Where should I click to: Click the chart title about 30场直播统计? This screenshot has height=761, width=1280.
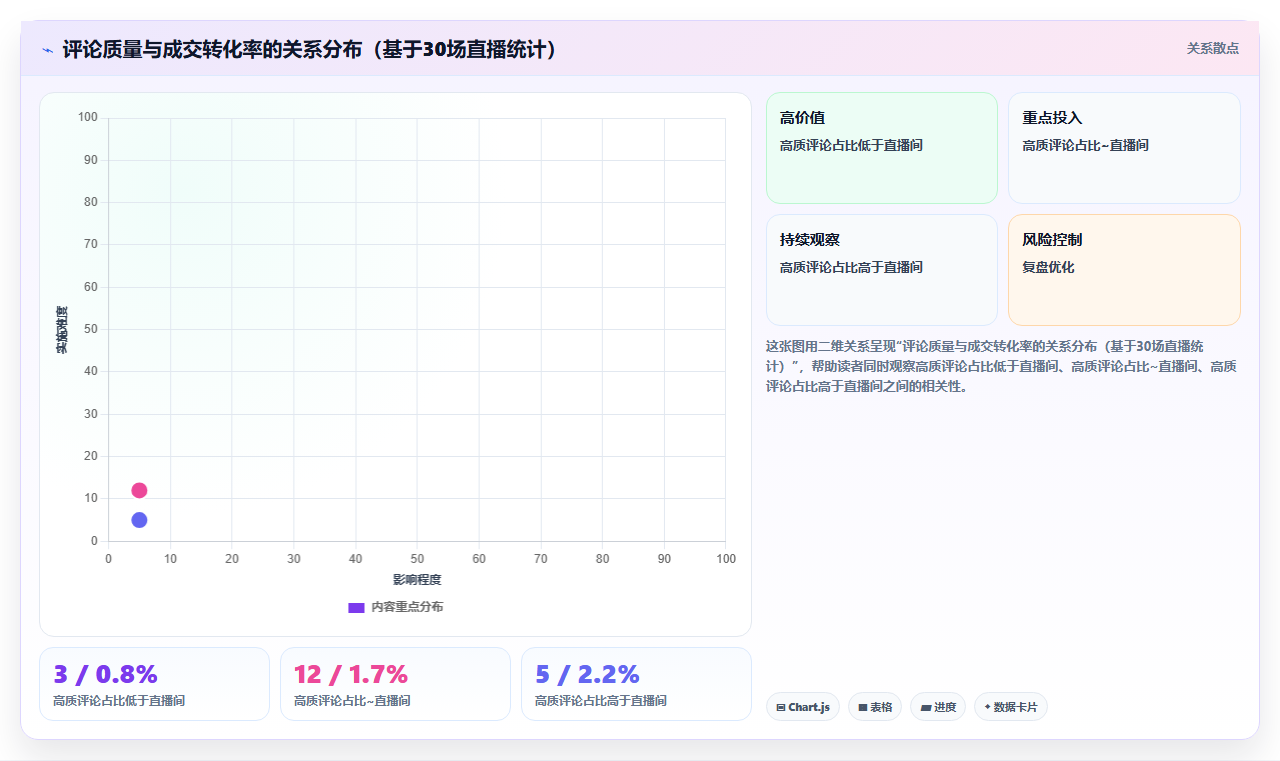310,49
